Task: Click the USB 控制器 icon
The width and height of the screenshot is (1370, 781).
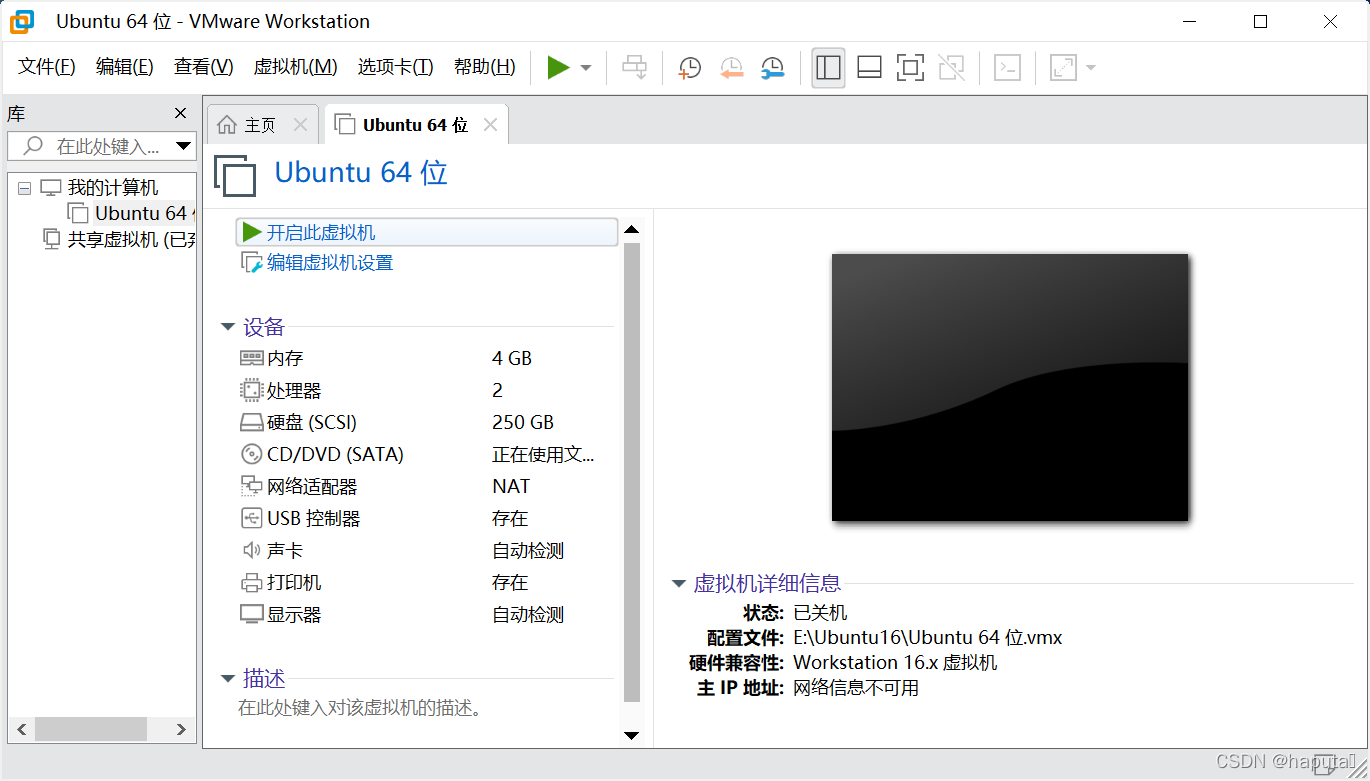Action: (x=251, y=518)
